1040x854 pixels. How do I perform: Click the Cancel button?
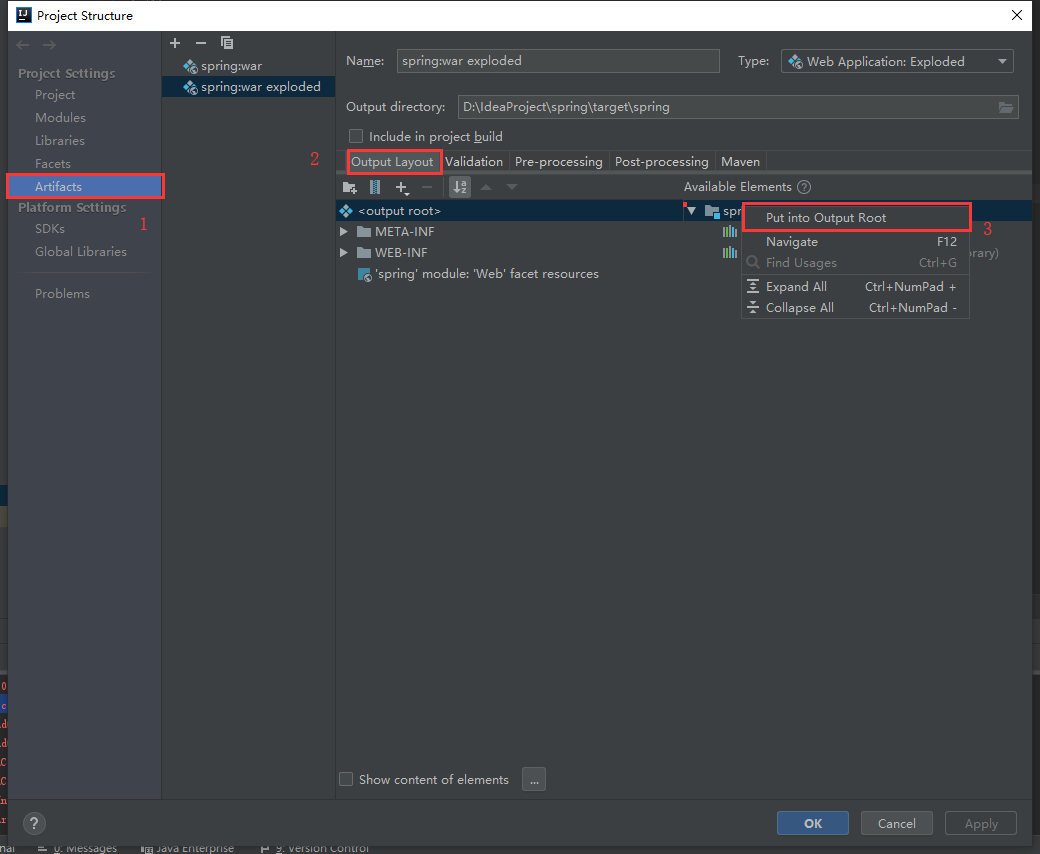tap(897, 824)
